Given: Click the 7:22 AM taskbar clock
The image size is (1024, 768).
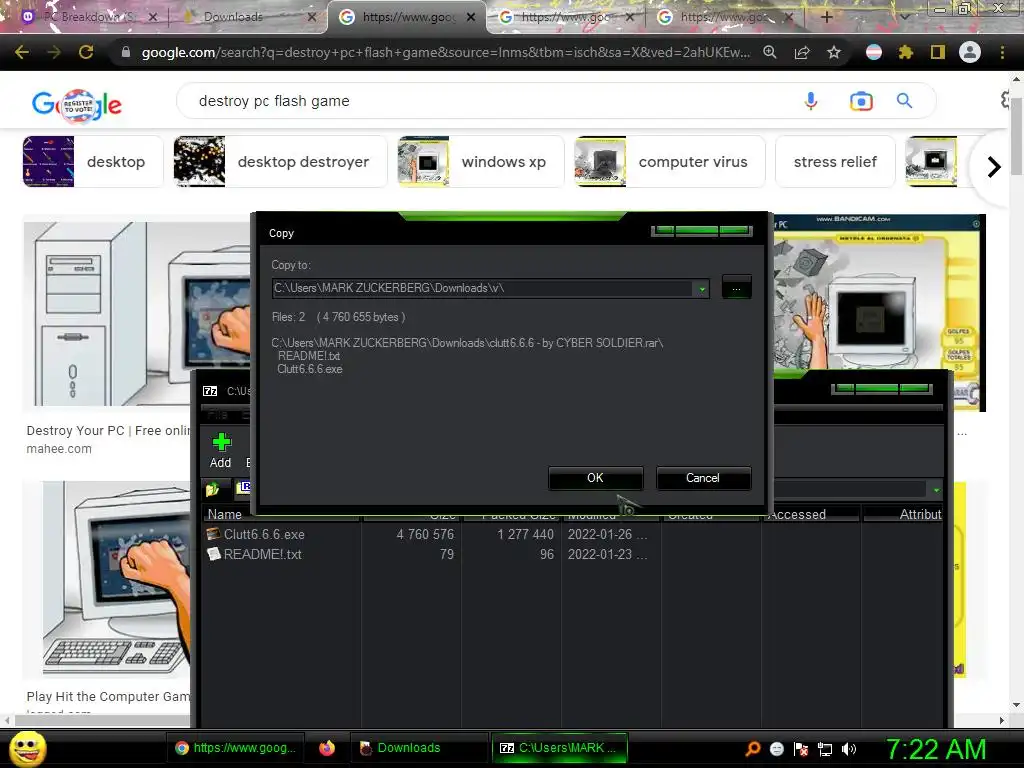Looking at the screenshot, I should point(936,749).
